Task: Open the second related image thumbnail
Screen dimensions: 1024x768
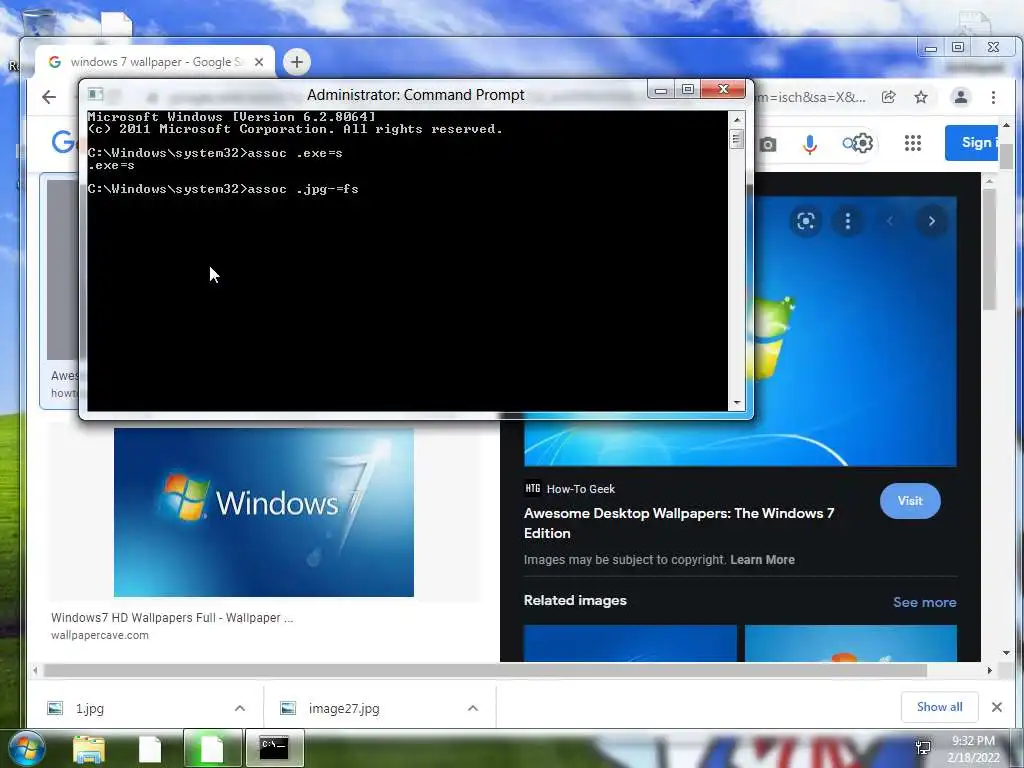Action: pyautogui.click(x=850, y=643)
